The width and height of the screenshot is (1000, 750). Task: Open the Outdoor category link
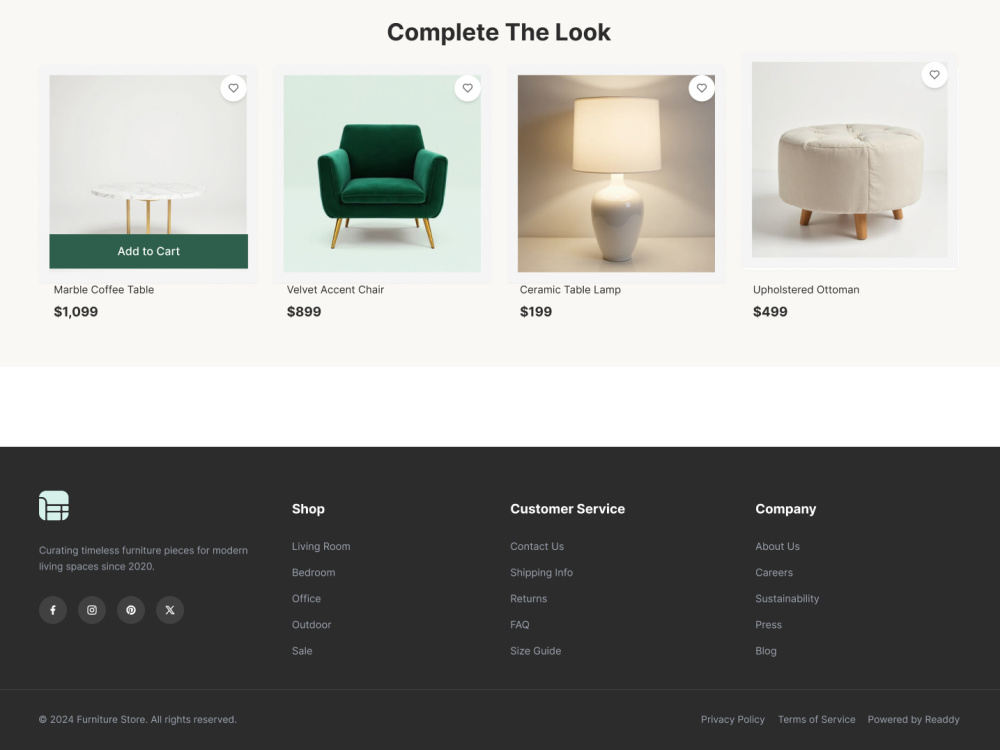pos(311,625)
